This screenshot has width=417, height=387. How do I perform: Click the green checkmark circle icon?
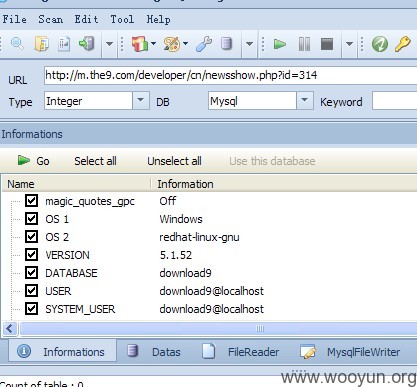coord(380,44)
